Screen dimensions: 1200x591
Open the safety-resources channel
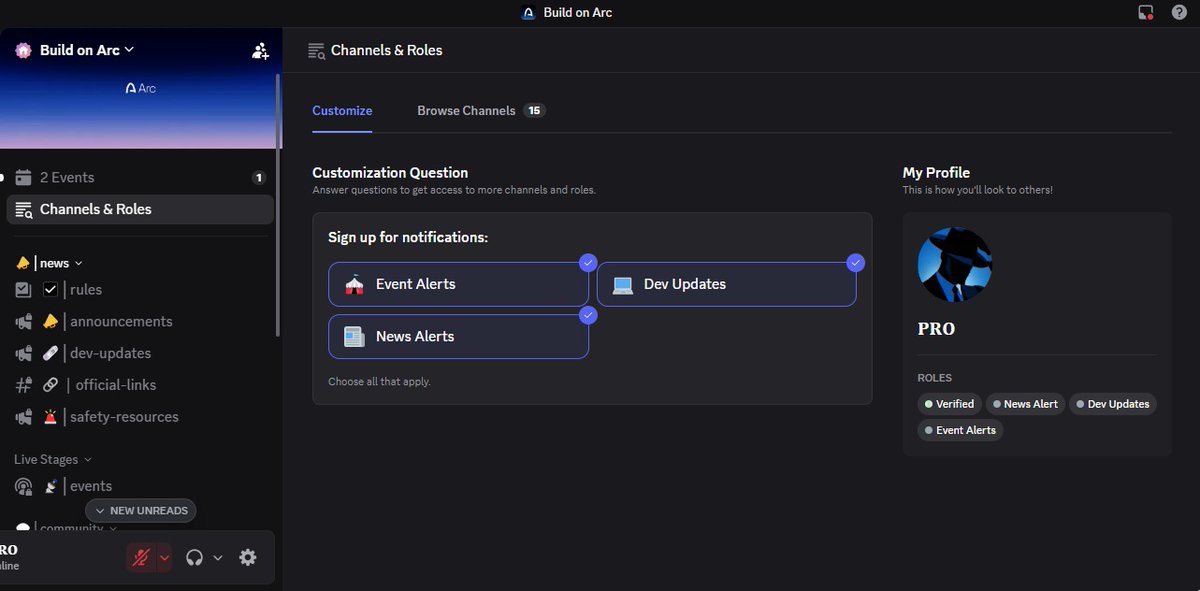(x=140, y=417)
